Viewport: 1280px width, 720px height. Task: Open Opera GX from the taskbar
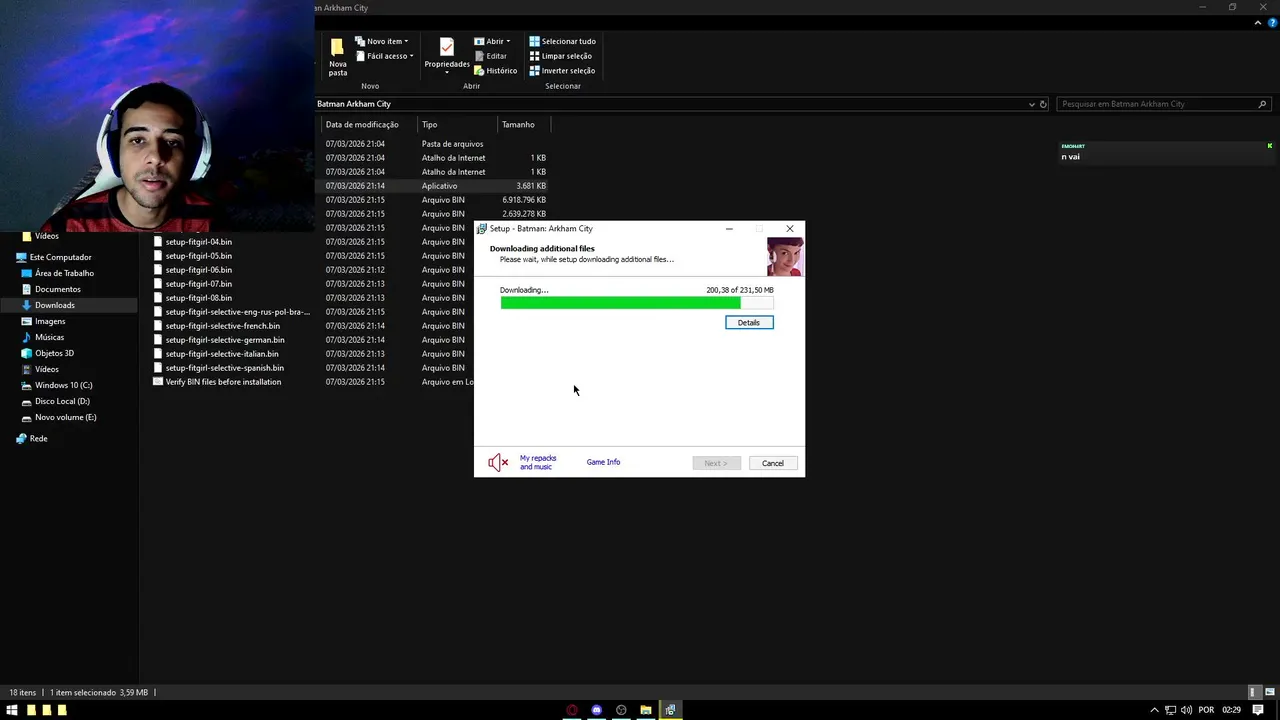coord(572,710)
